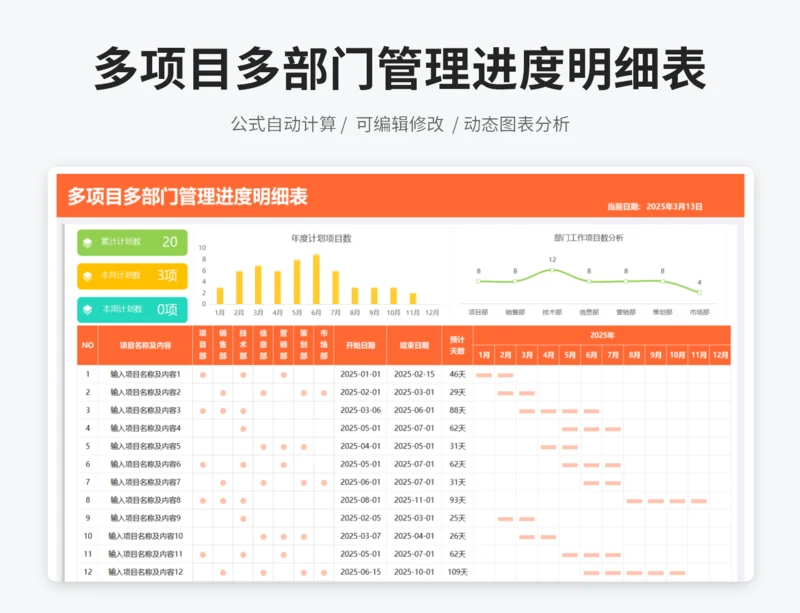Click the cube icon on the 本周计划数 card
Screen dimensions: 800x613
tap(88, 310)
